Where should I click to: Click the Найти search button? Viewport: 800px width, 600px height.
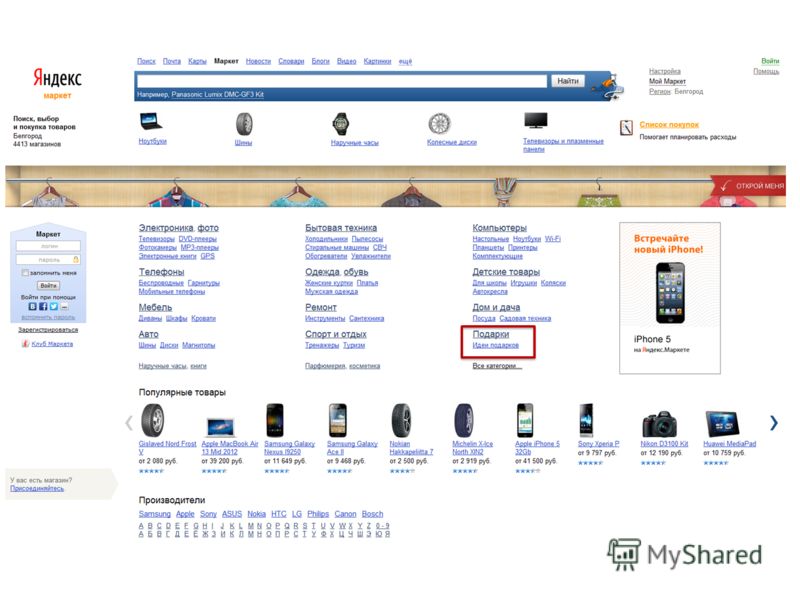pyautogui.click(x=567, y=81)
